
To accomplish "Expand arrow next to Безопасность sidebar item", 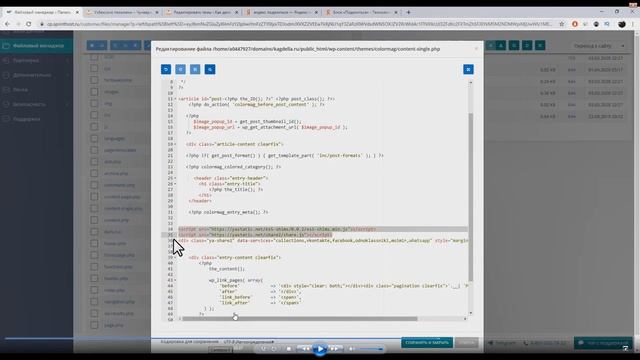I will click(67, 104).
